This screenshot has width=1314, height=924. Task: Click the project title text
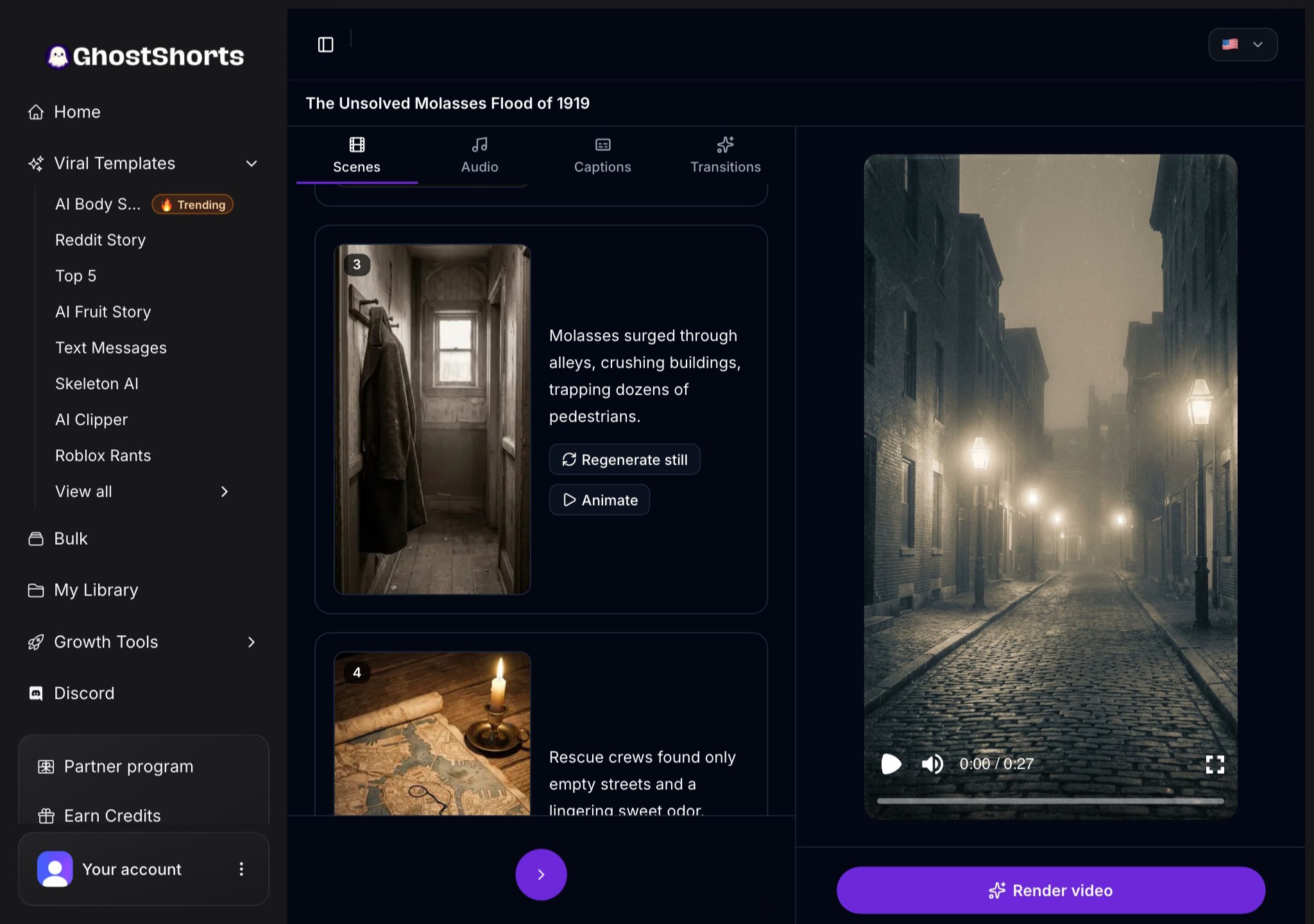[447, 103]
